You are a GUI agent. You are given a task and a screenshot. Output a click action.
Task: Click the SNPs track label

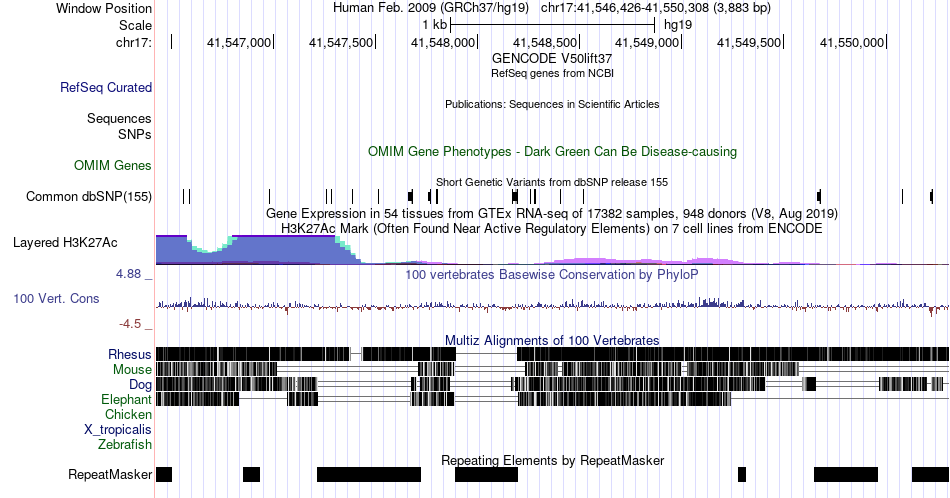coord(135,134)
